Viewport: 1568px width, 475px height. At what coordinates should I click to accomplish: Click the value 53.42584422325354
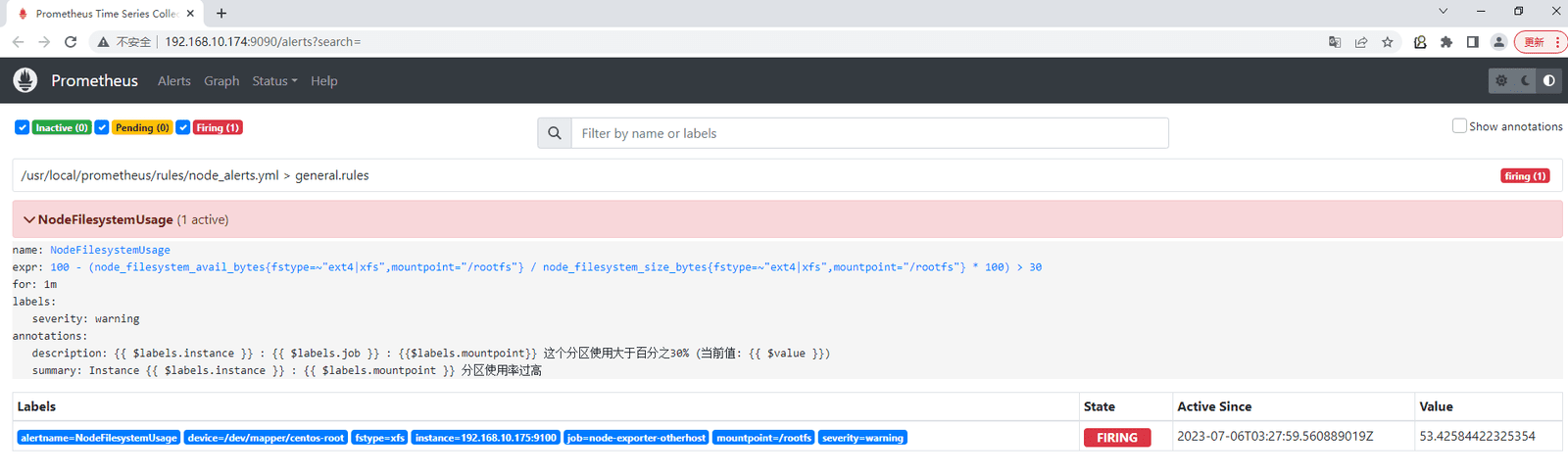pyautogui.click(x=1478, y=437)
